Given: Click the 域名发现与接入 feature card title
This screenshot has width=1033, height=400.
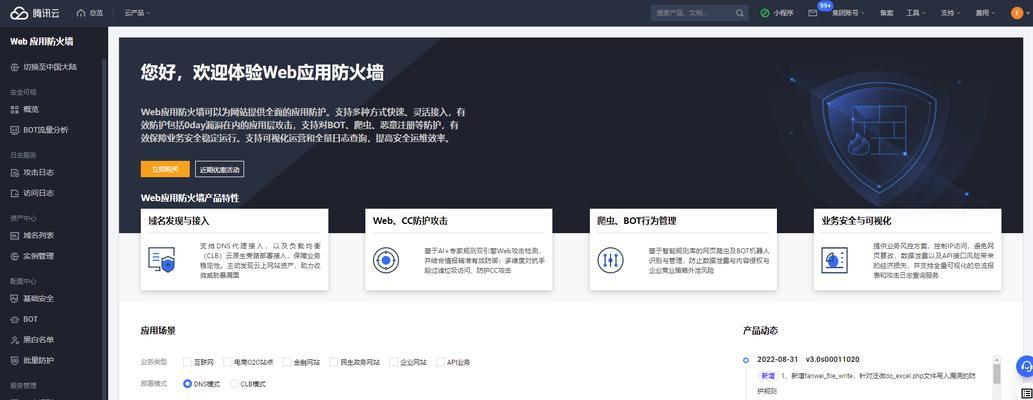Looking at the screenshot, I should [179, 221].
